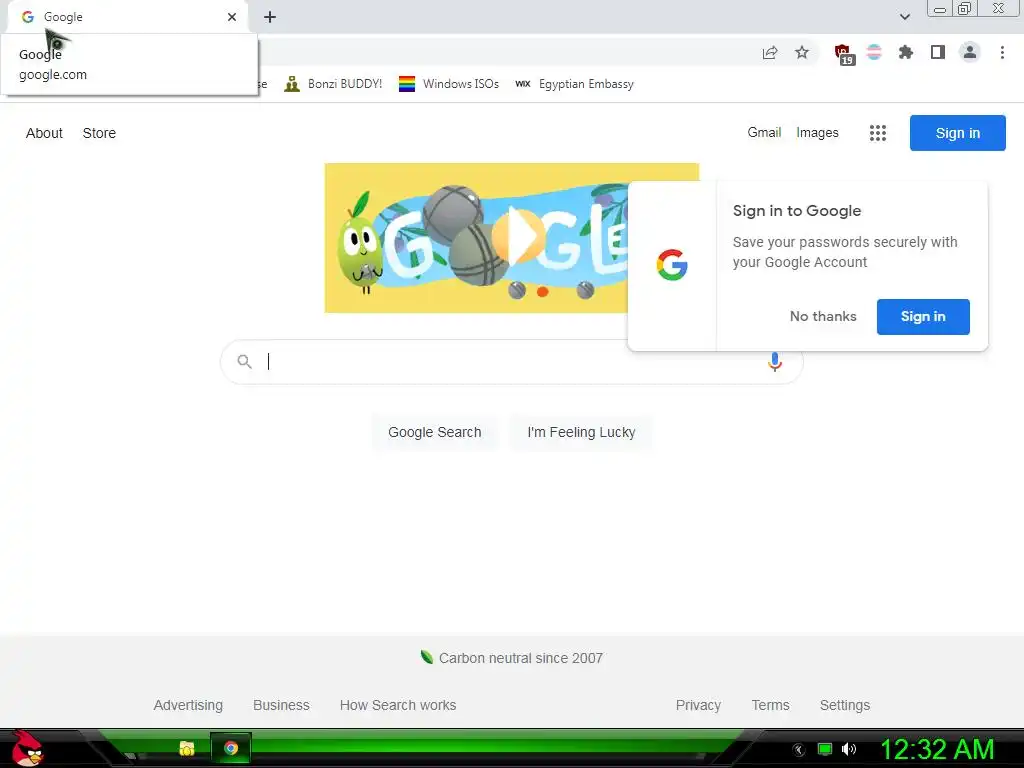Screen dimensions: 1024x768
Task: Open the red shield extension with badge 19
Action: [844, 54]
